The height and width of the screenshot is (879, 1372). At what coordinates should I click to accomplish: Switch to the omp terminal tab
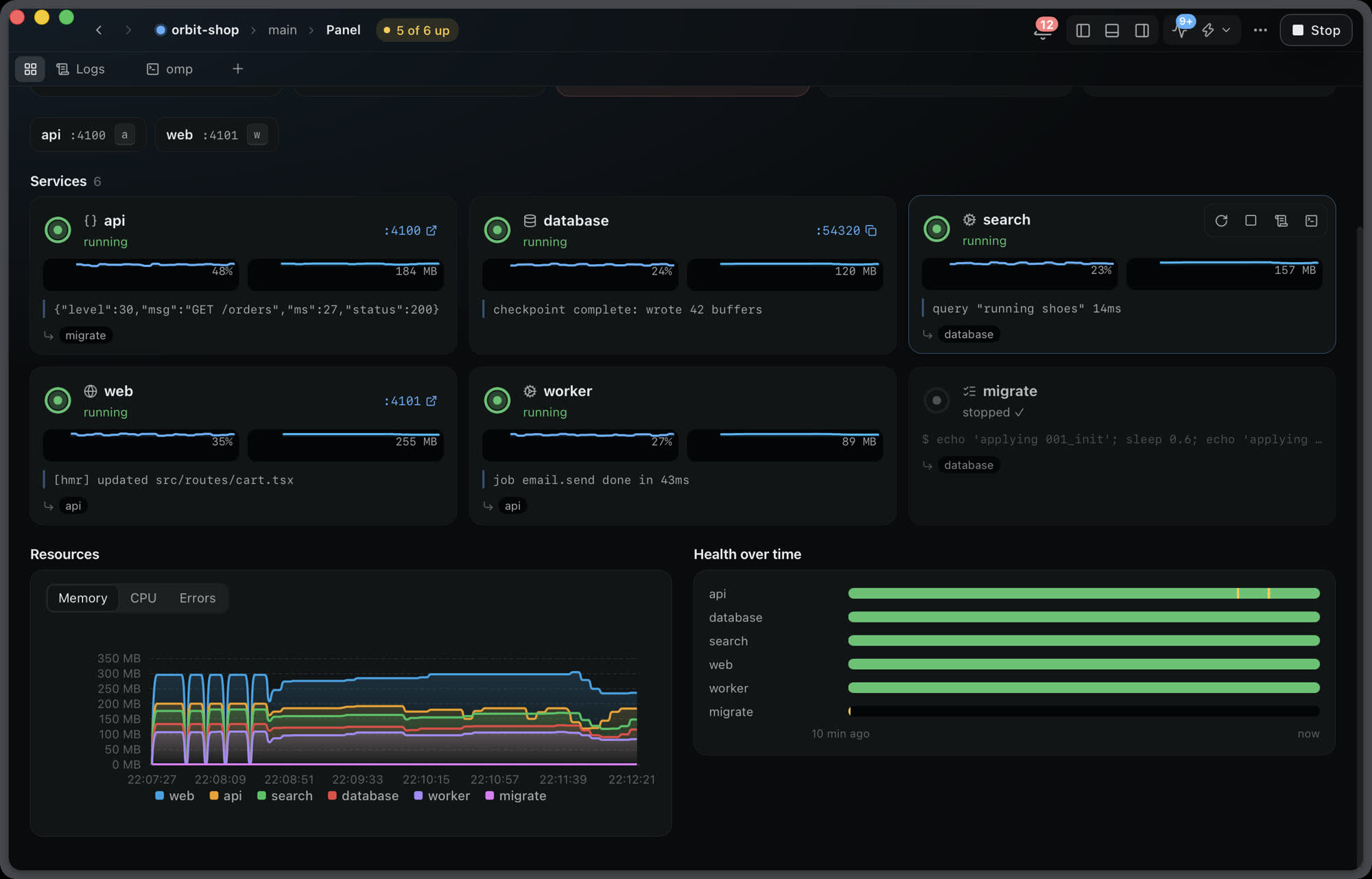169,69
